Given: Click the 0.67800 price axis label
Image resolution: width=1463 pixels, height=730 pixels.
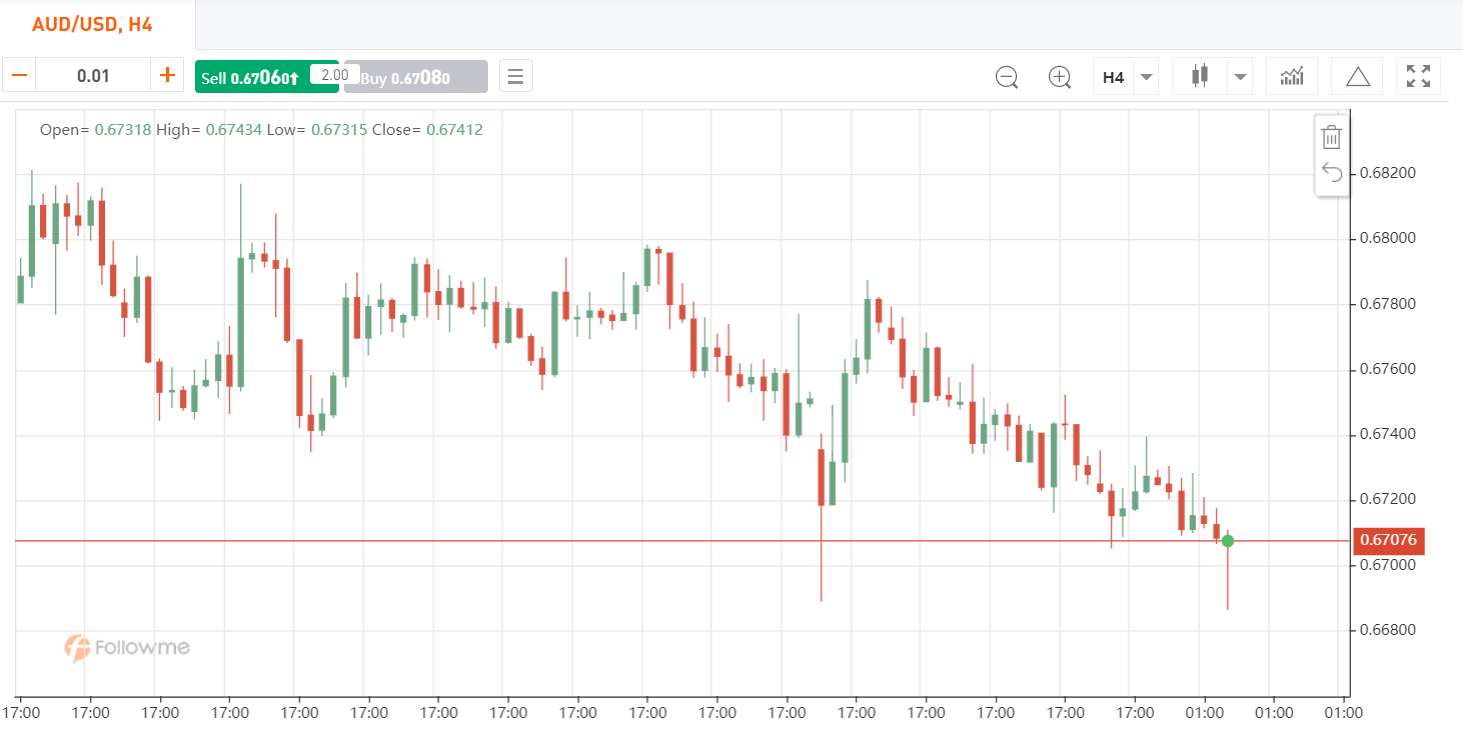Looking at the screenshot, I should pos(1388,304).
